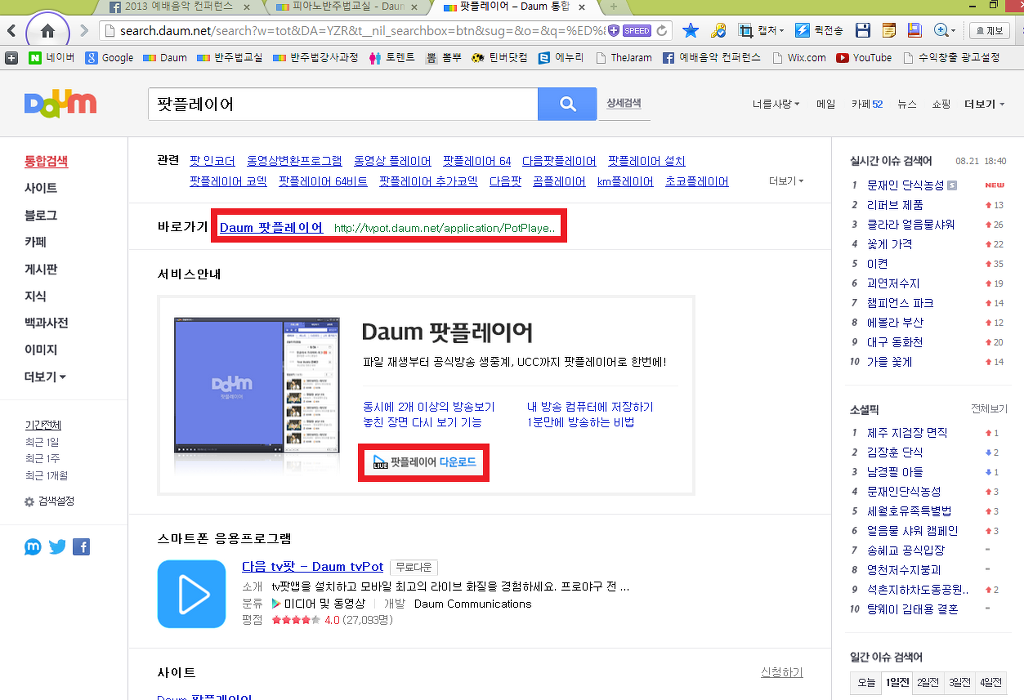Open the YouTube bookmark
The width and height of the screenshot is (1024, 700).
click(864, 57)
